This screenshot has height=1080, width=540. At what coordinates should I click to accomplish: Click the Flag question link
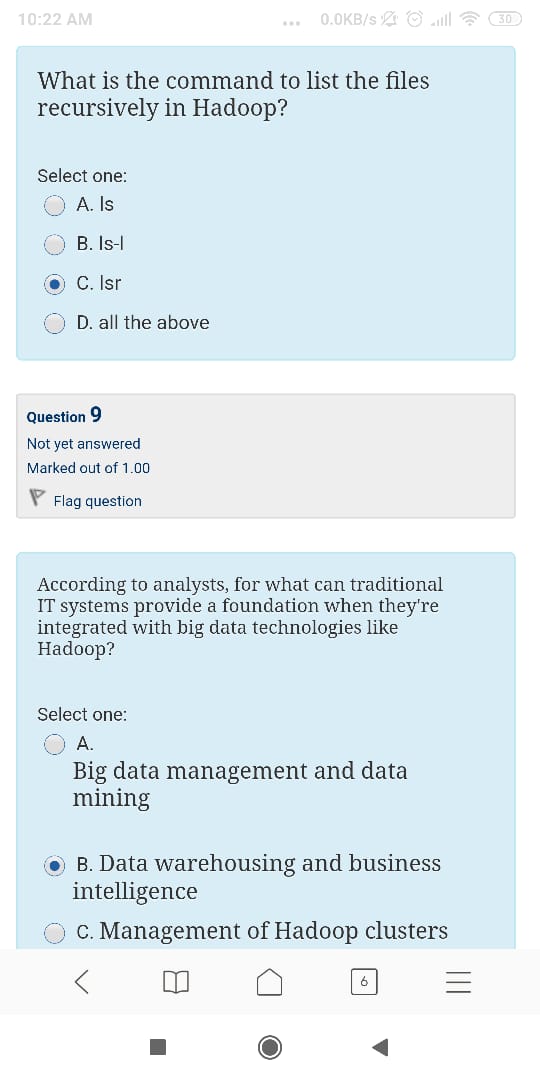pos(98,501)
